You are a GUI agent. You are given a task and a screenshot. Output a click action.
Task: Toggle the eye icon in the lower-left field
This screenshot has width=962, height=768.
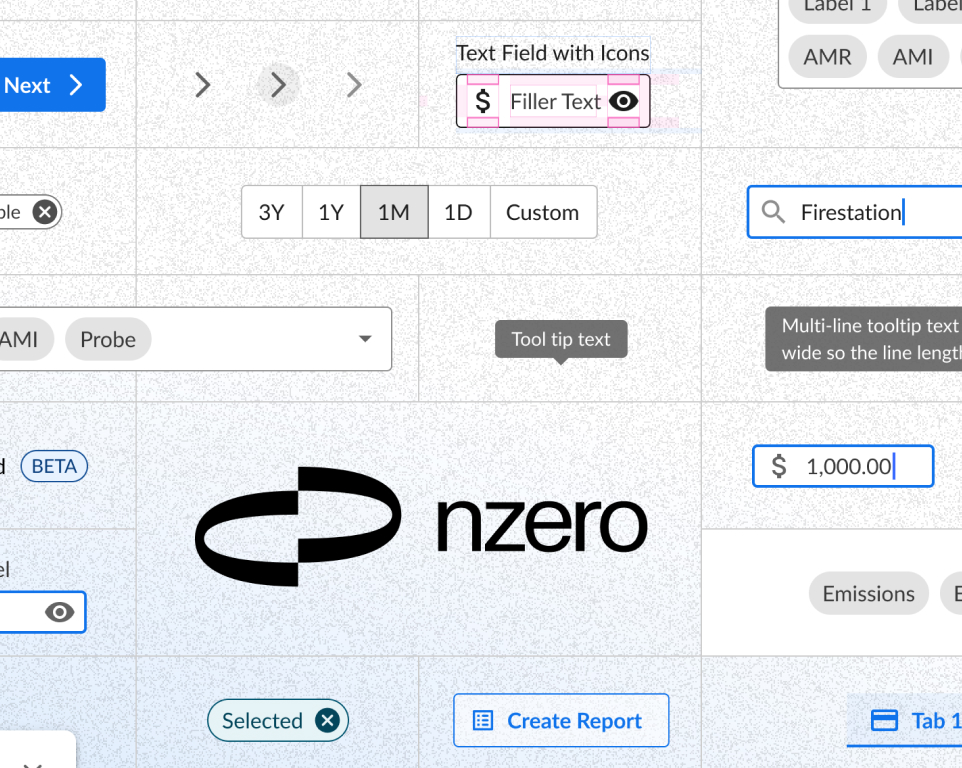60,612
